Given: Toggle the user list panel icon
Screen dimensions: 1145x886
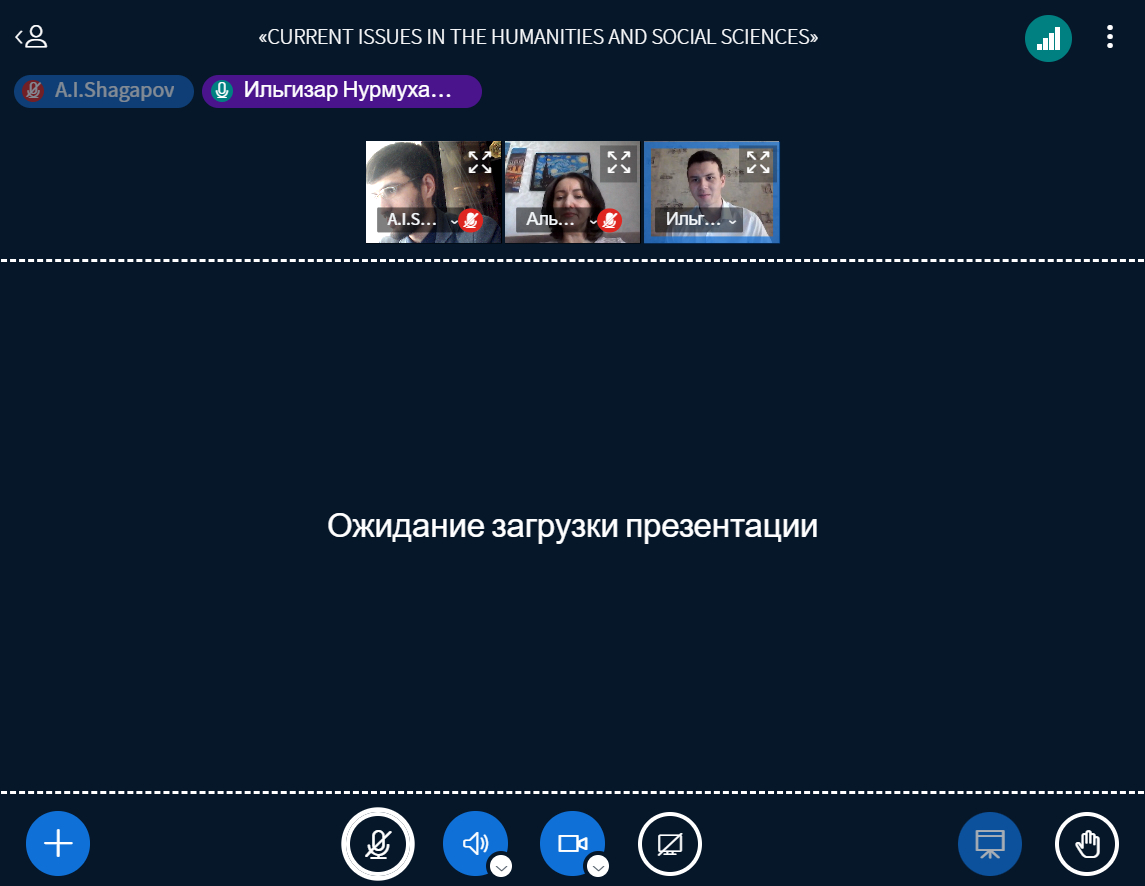Looking at the screenshot, I should point(32,38).
